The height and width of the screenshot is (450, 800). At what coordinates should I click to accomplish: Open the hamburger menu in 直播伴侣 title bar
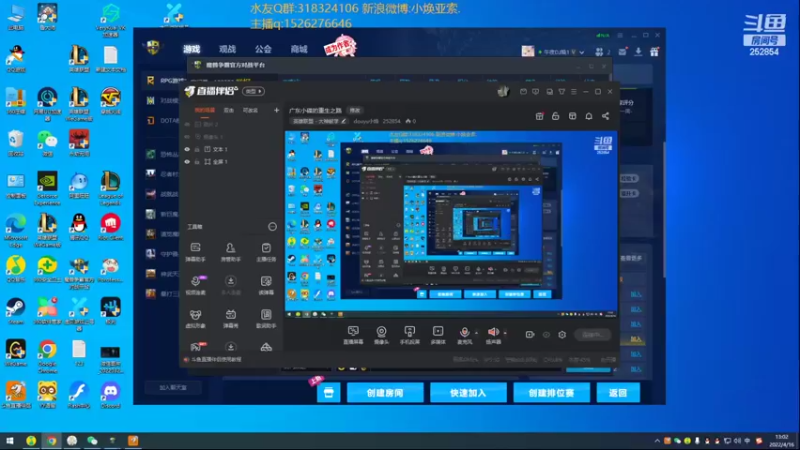tap(573, 92)
